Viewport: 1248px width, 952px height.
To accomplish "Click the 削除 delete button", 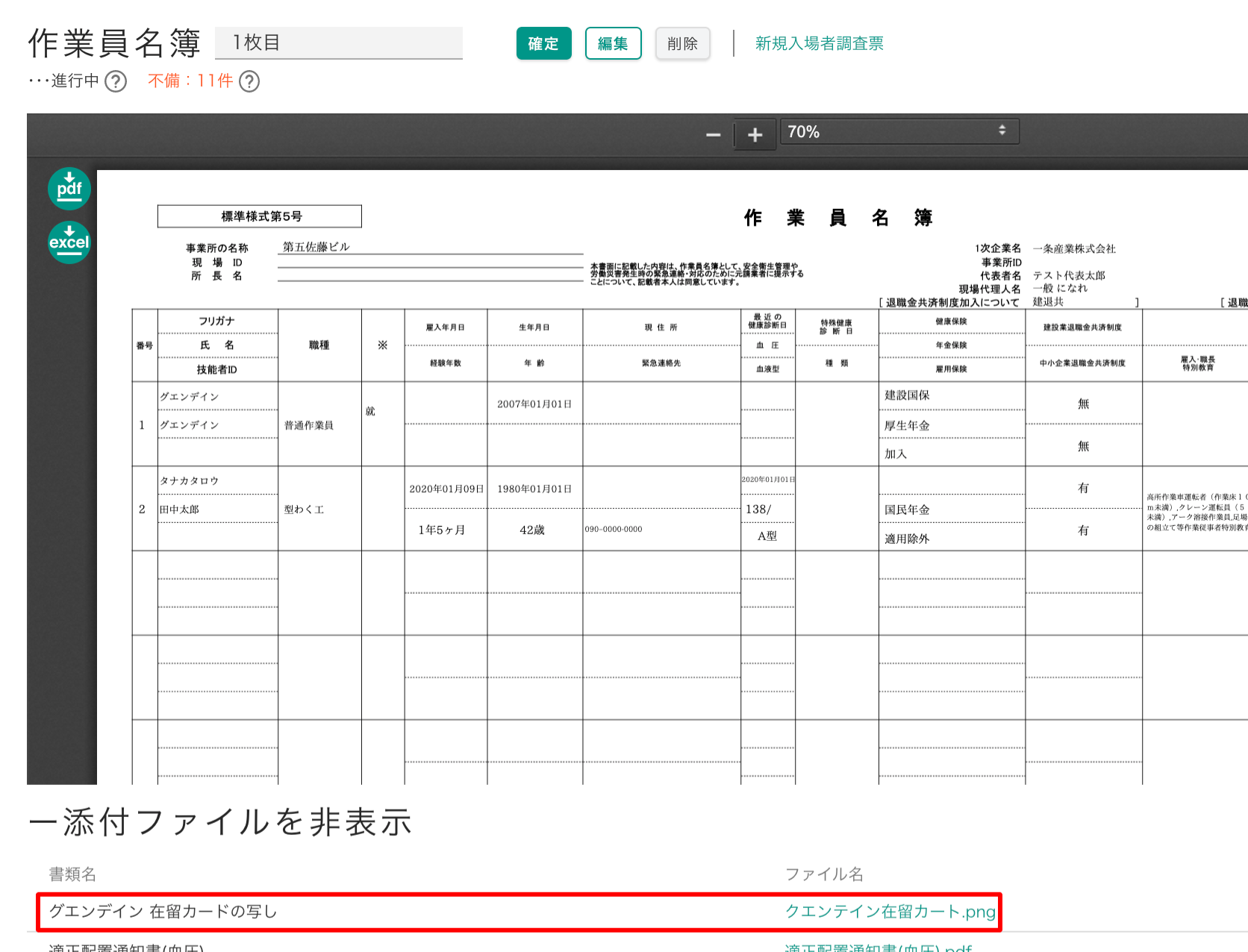I will (682, 44).
